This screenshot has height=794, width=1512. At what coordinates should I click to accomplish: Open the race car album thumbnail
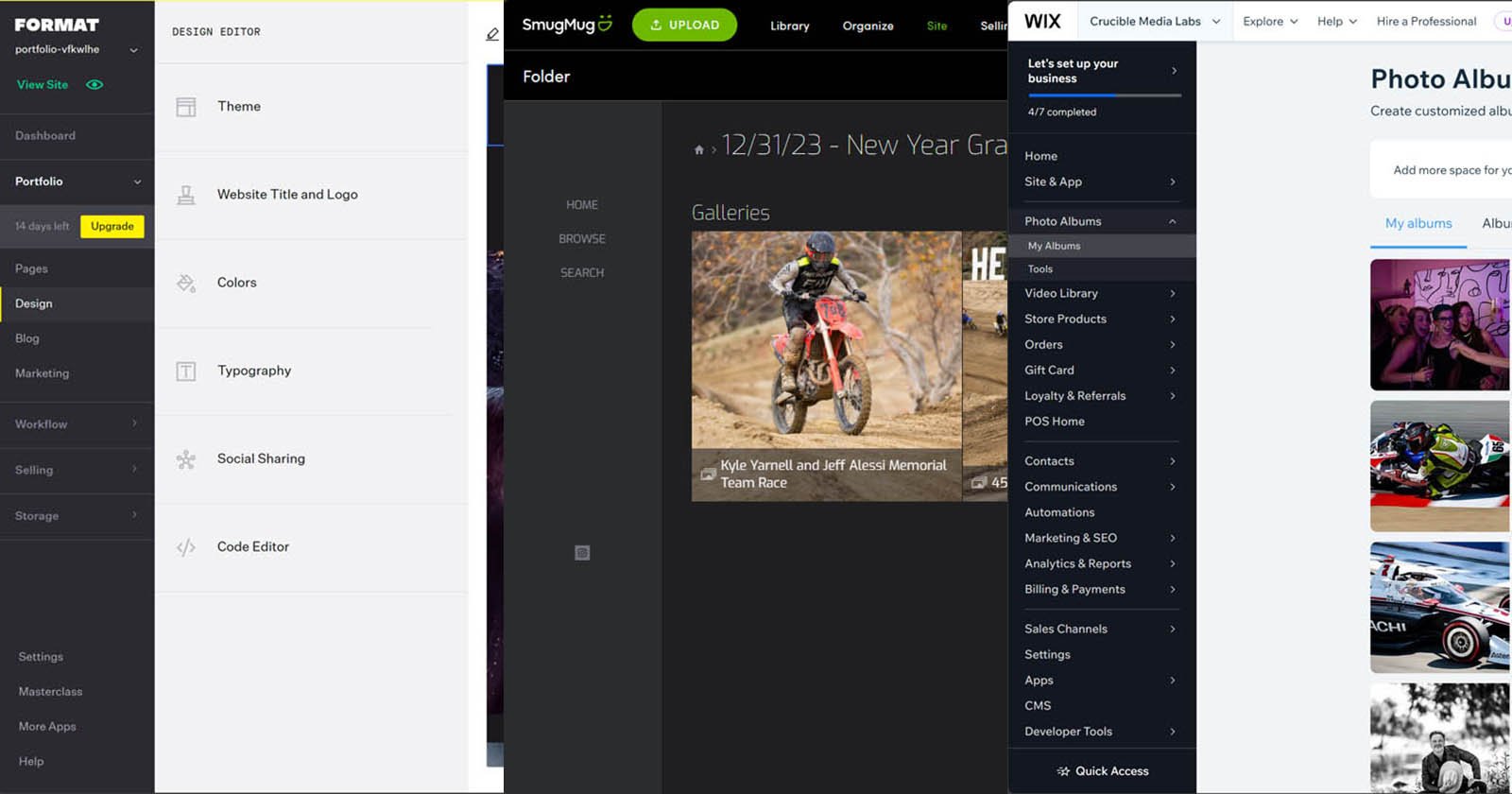tap(1440, 608)
